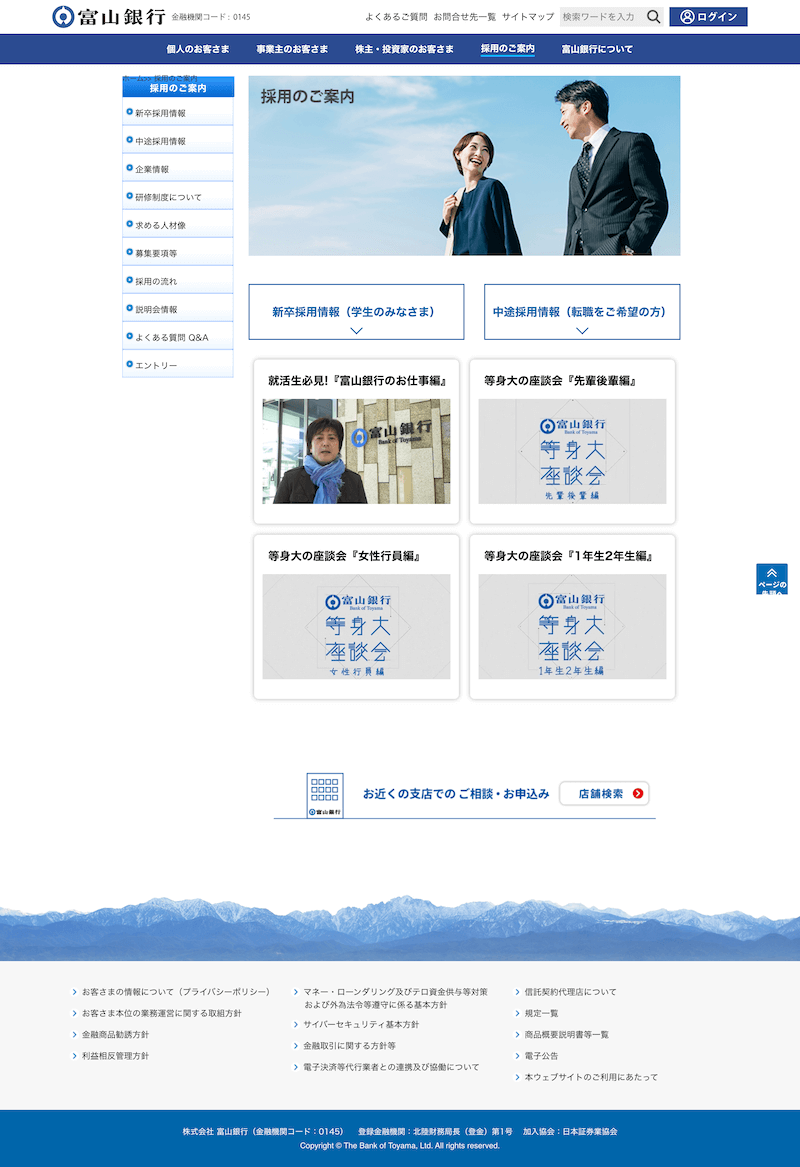This screenshot has height=1167, width=800.
Task: Click the search magnifier icon
Action: click(653, 16)
